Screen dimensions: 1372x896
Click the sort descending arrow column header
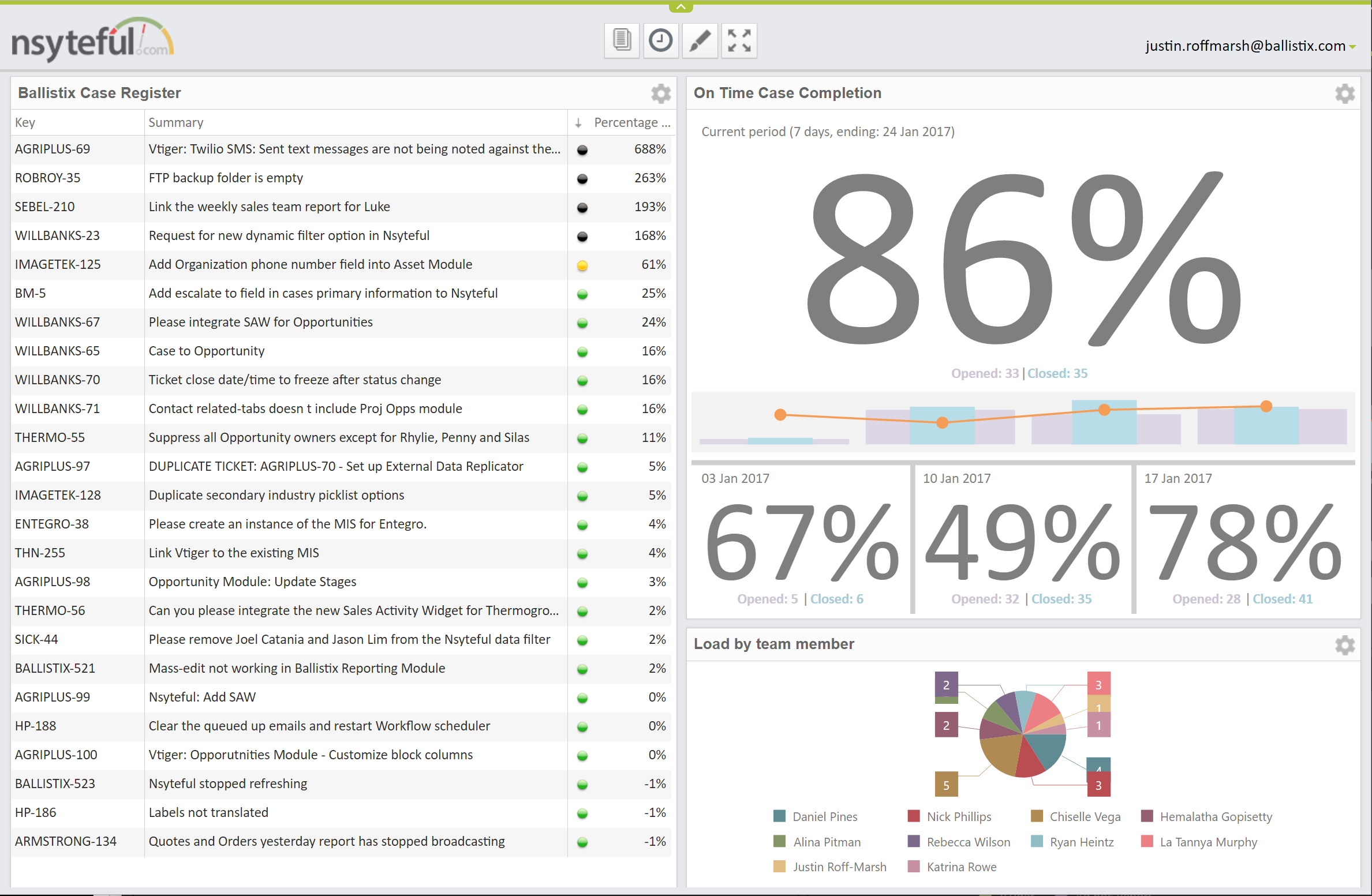click(x=578, y=123)
